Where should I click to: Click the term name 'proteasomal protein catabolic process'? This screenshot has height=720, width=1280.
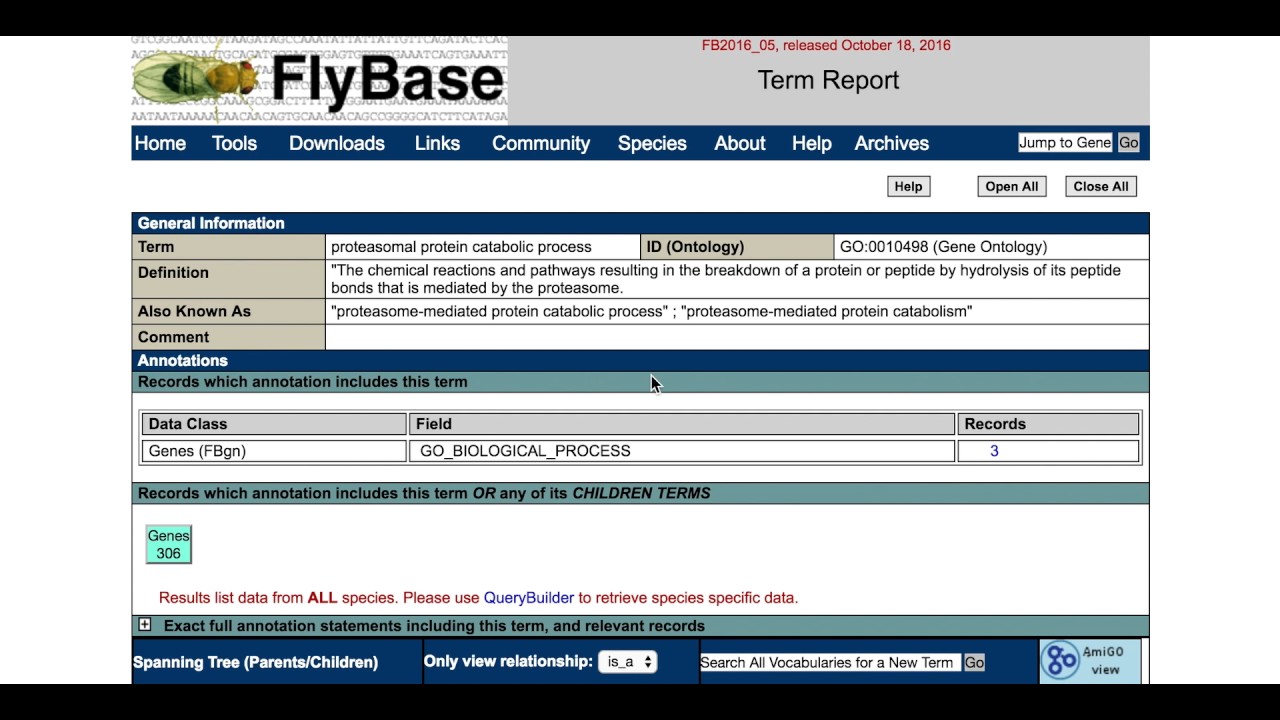point(461,247)
